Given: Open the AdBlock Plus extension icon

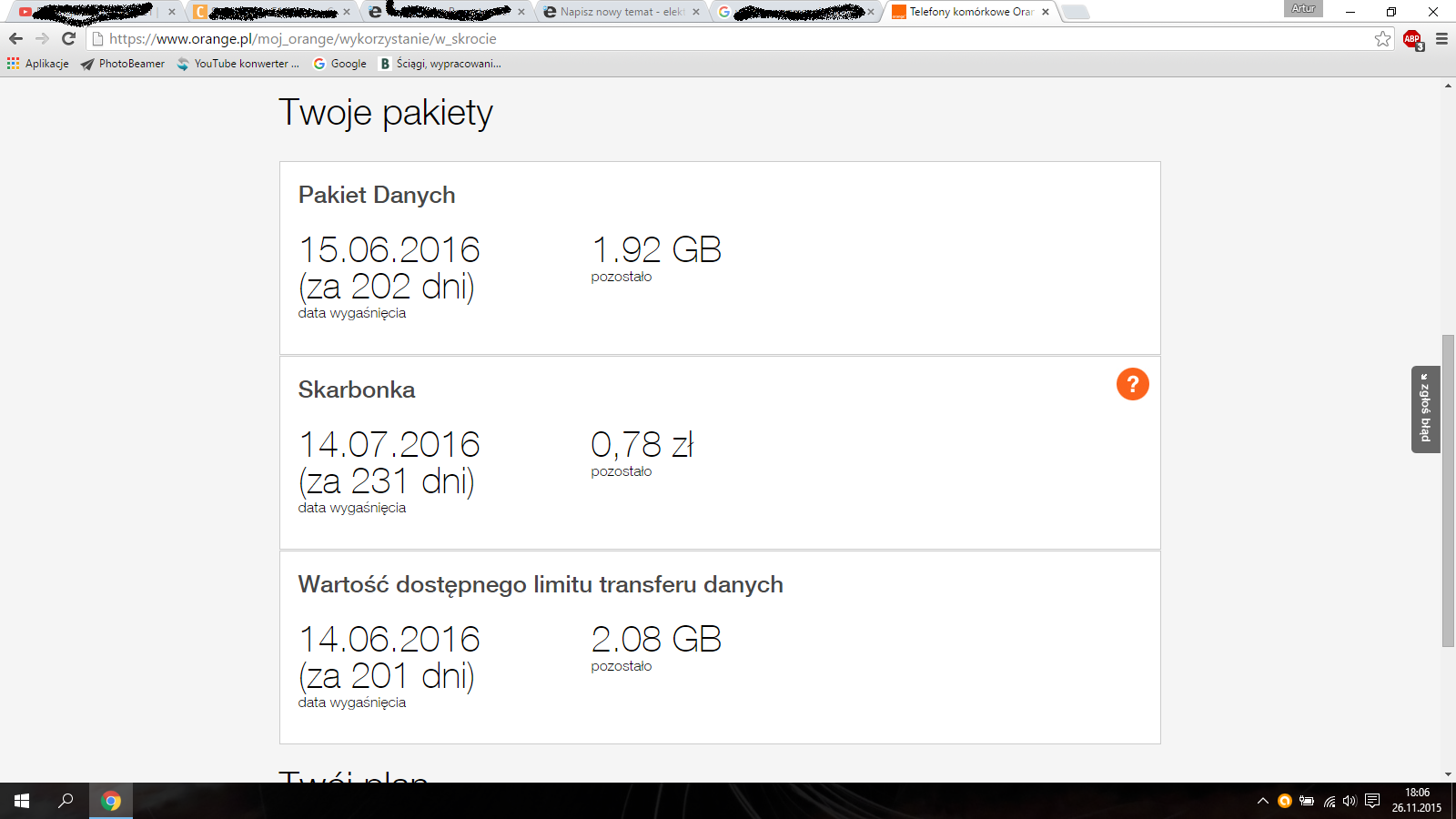Looking at the screenshot, I should click(x=1411, y=39).
